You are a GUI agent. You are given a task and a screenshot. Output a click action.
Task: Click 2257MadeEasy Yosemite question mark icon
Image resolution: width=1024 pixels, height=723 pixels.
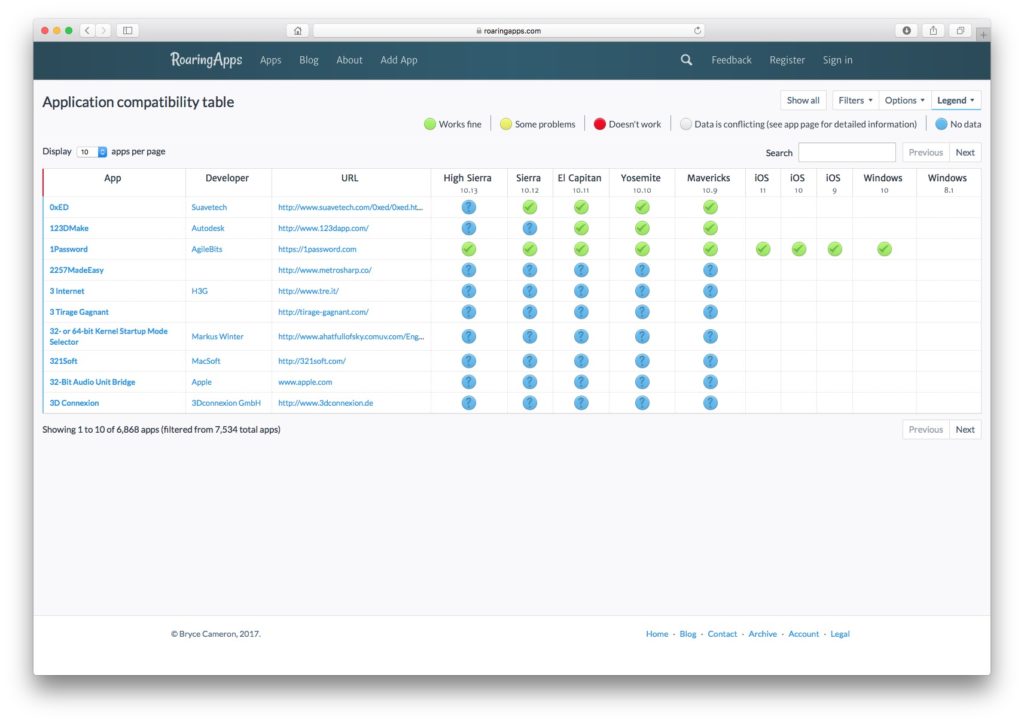pyautogui.click(x=642, y=270)
